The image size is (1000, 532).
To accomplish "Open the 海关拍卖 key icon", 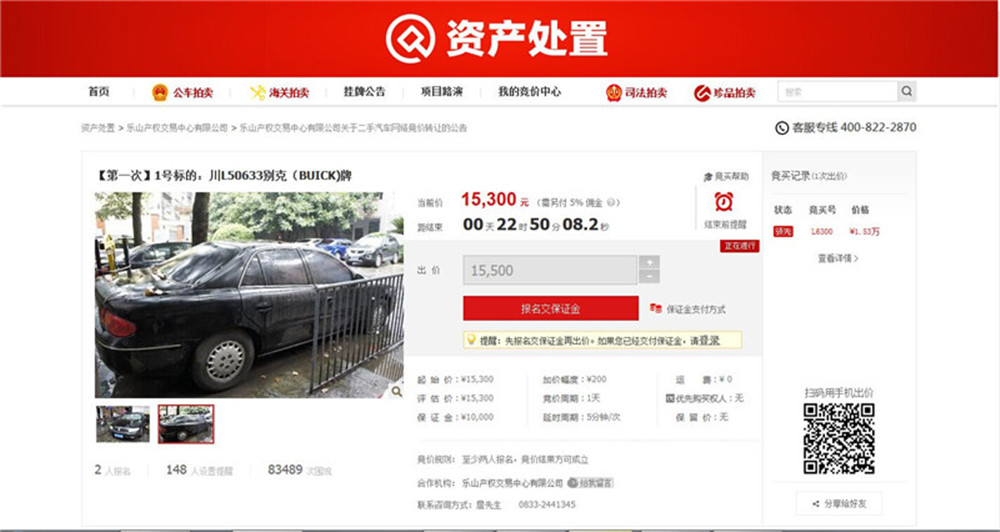I will [x=258, y=92].
